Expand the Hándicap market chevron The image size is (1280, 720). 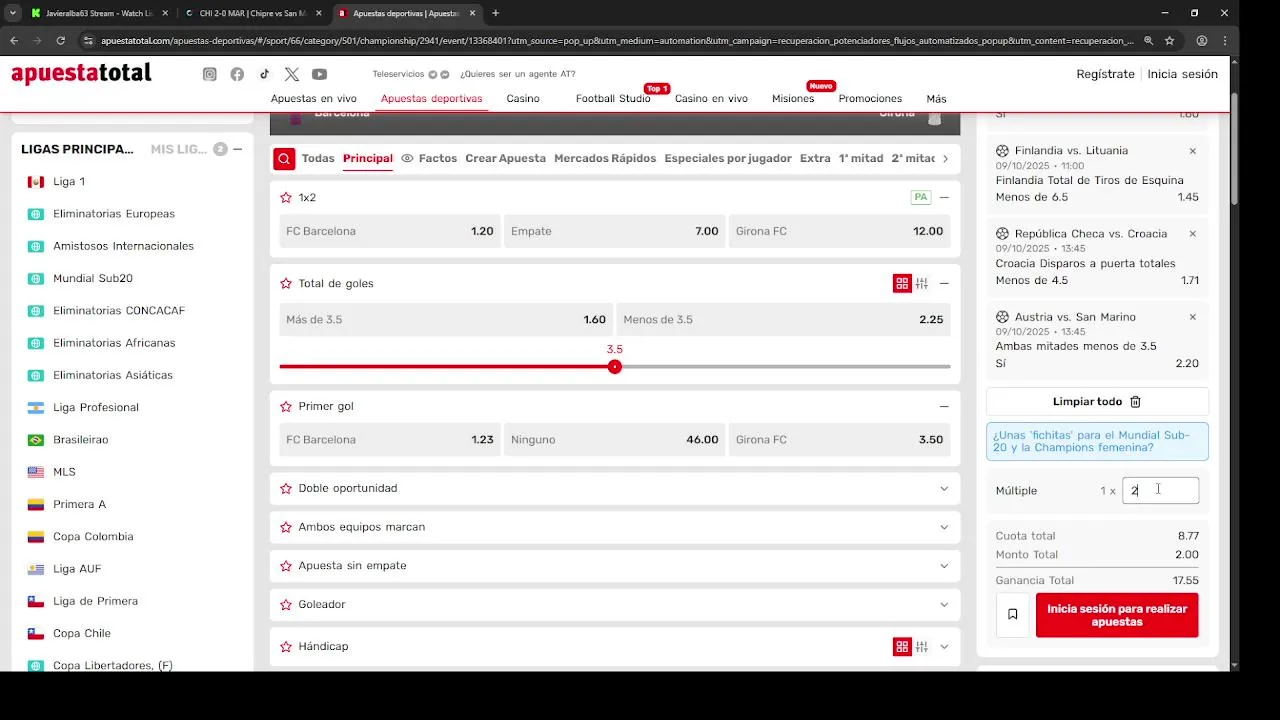click(944, 647)
